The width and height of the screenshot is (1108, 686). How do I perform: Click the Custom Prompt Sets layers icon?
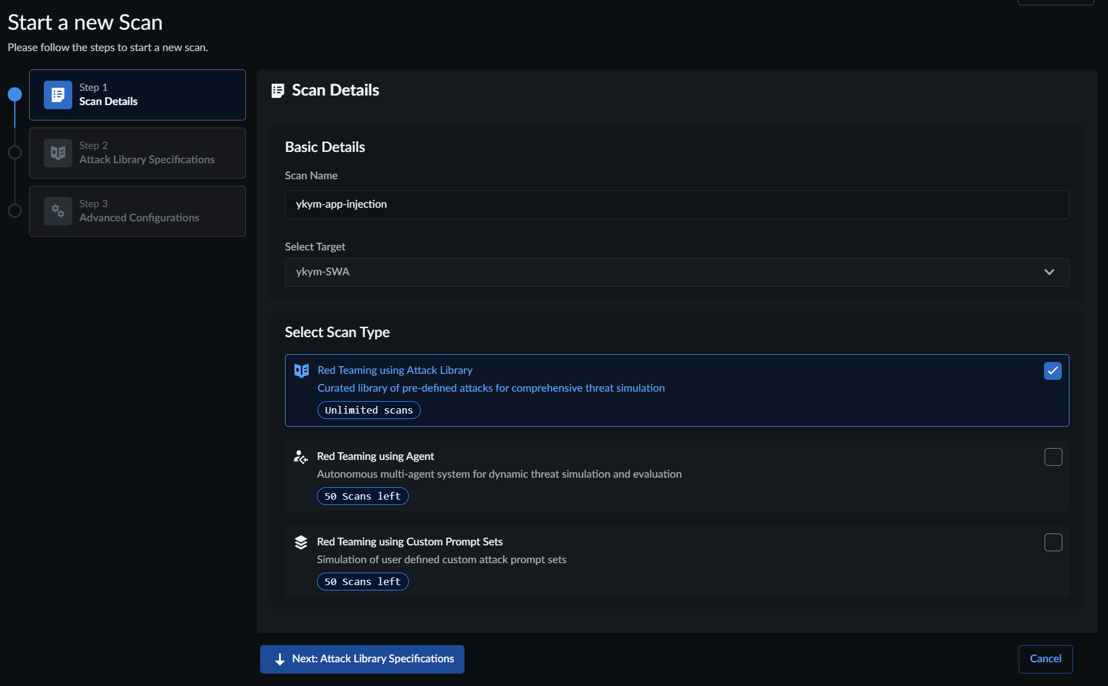pos(301,542)
